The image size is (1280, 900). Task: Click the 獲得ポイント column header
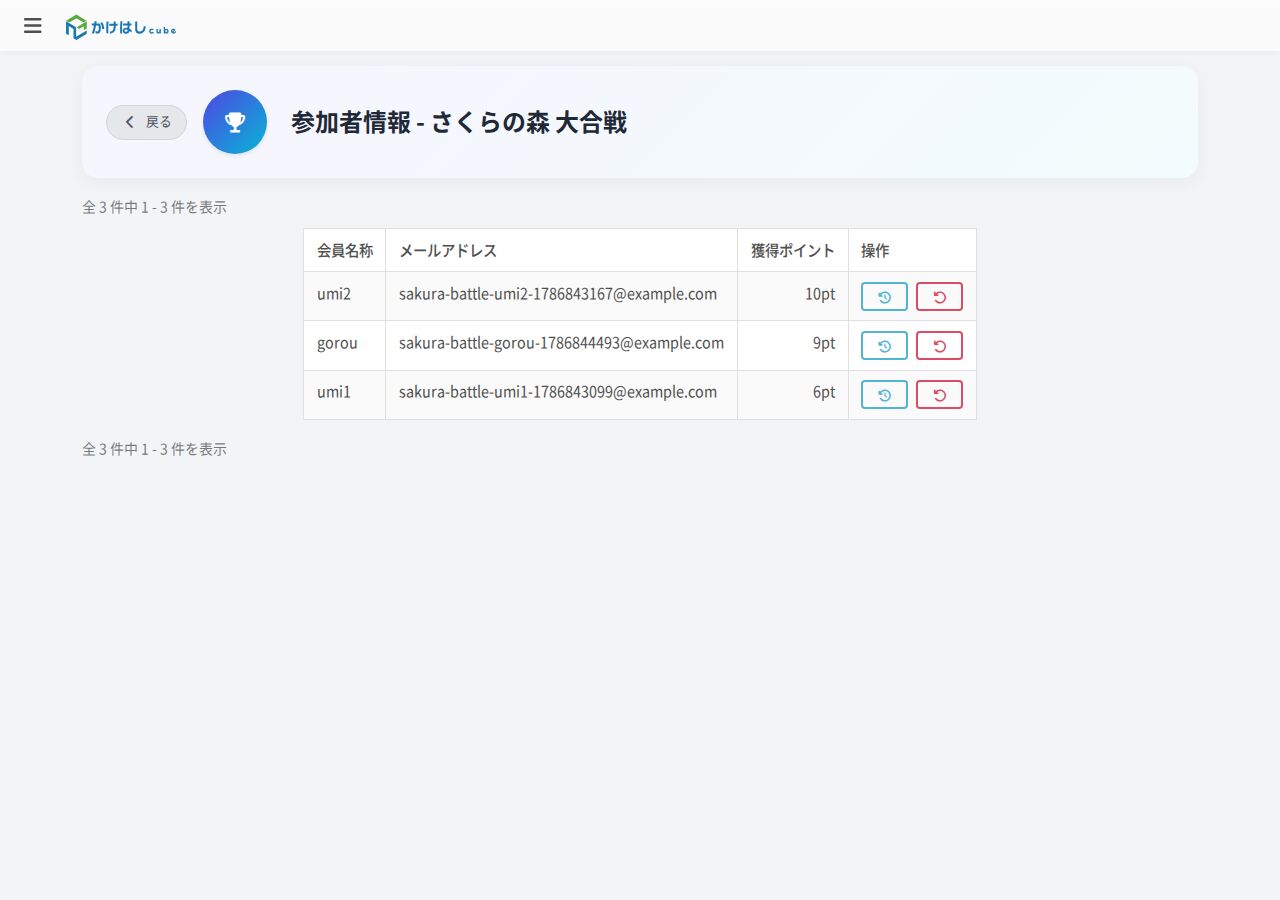click(x=793, y=250)
